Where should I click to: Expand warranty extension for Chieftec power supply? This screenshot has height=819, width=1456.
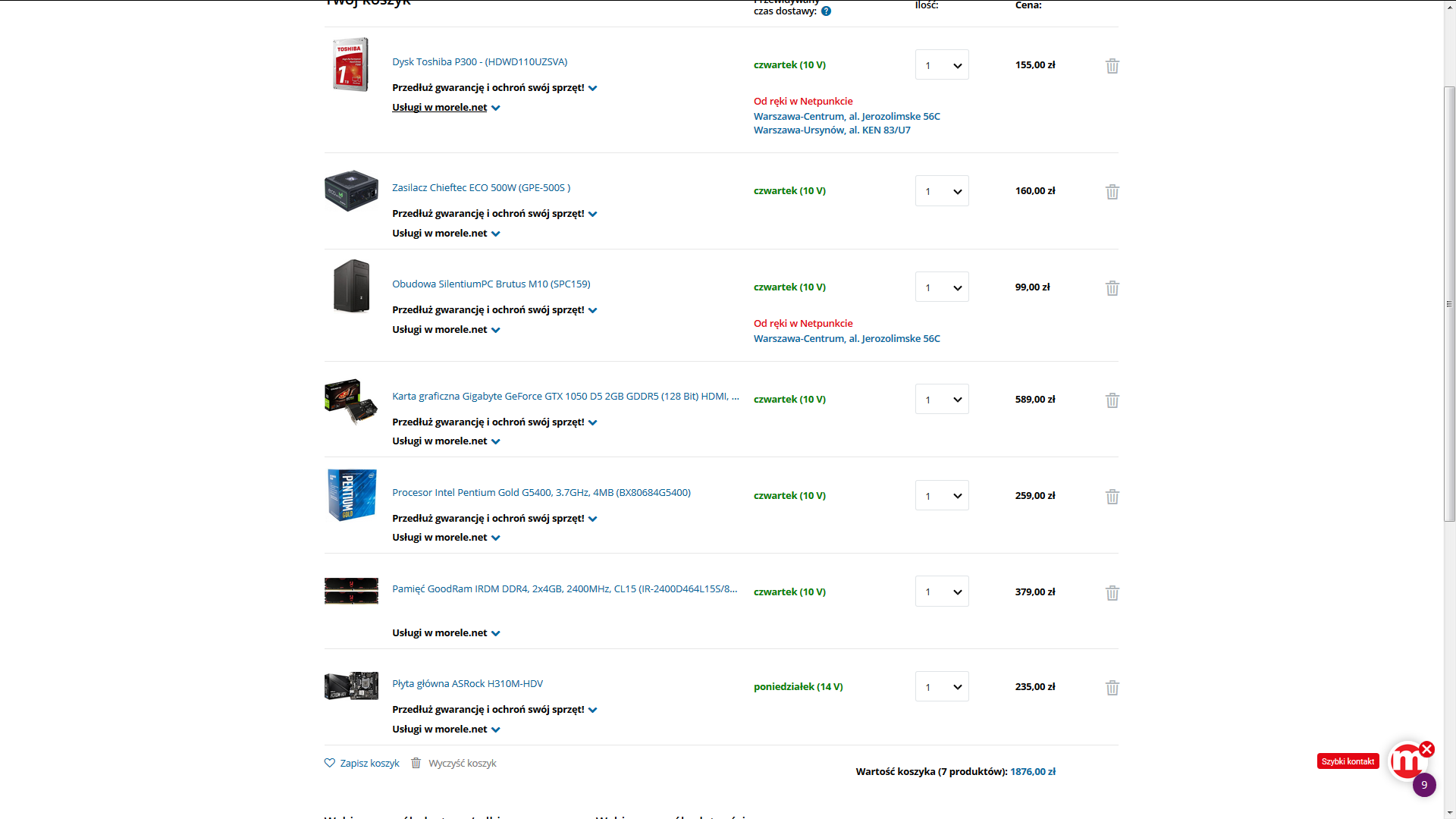tap(494, 214)
